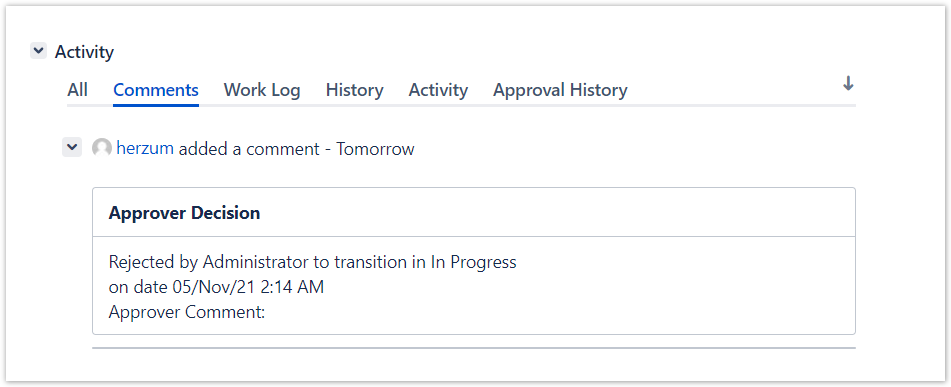Select the 05/Nov/21 2:14 AM date line
The height and width of the screenshot is (387, 951).
coord(216,287)
